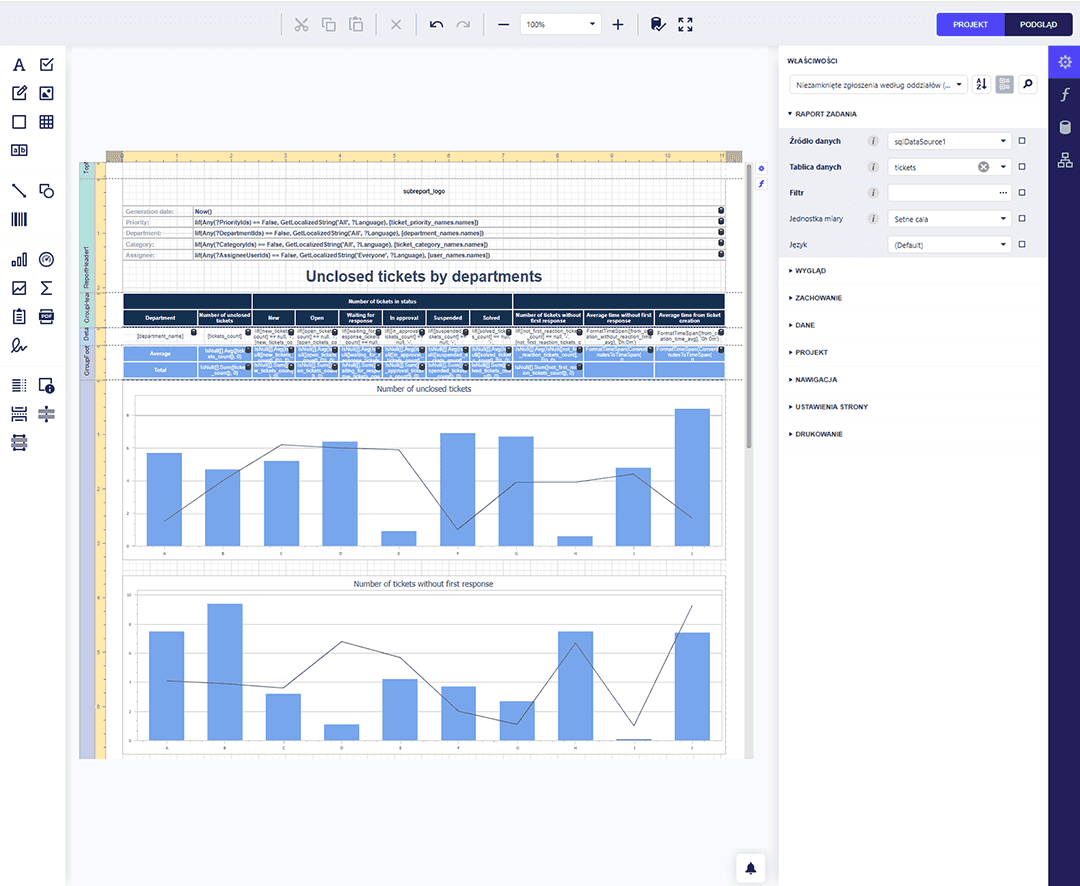
Task: Open the Field List database panel
Action: pos(1064,127)
